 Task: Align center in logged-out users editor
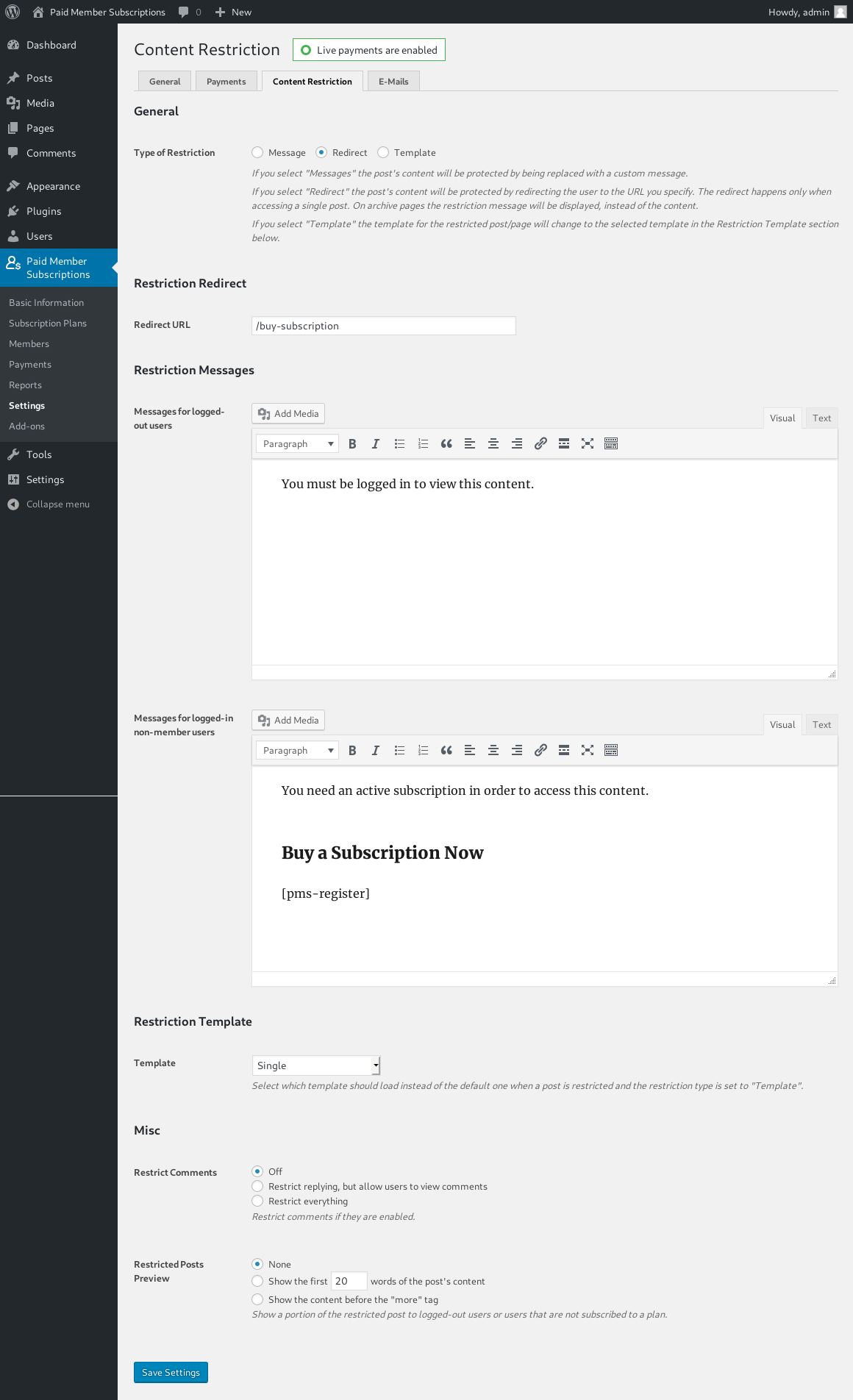493,443
